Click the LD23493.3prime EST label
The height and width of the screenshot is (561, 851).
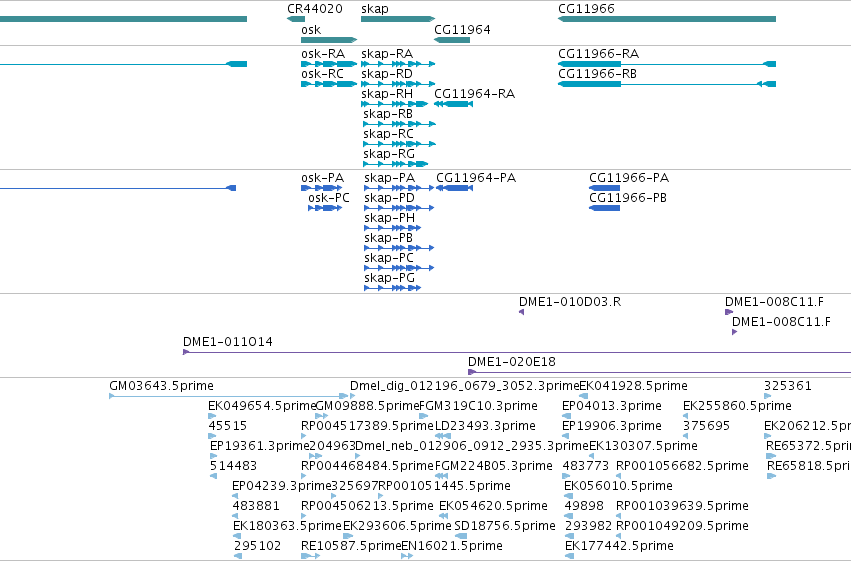click(485, 426)
